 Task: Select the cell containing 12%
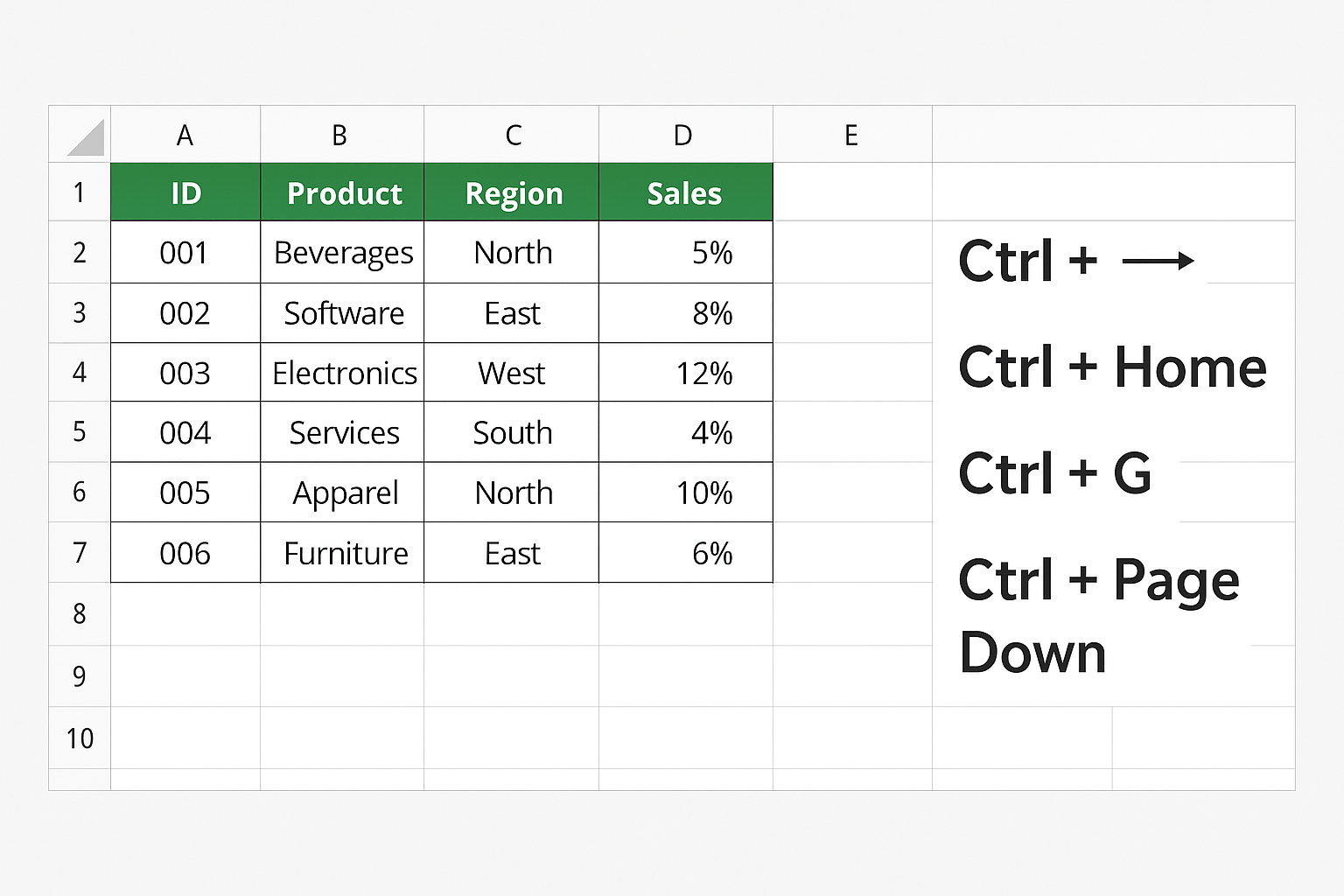coord(686,373)
